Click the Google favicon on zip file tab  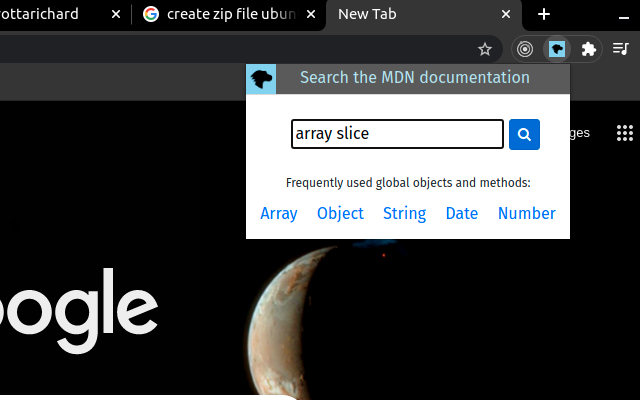click(x=151, y=14)
